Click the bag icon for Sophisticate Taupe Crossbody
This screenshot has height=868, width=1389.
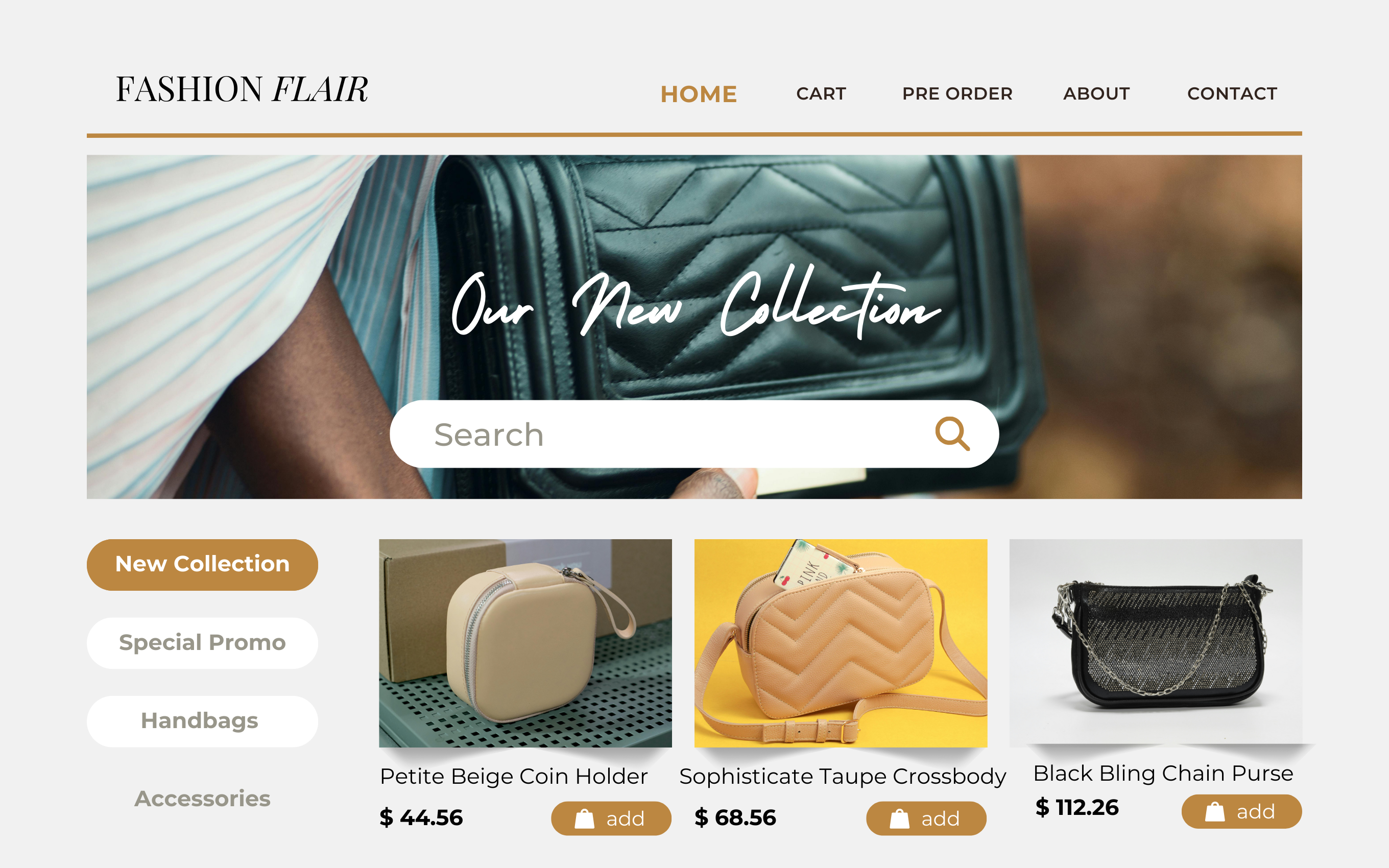899,818
